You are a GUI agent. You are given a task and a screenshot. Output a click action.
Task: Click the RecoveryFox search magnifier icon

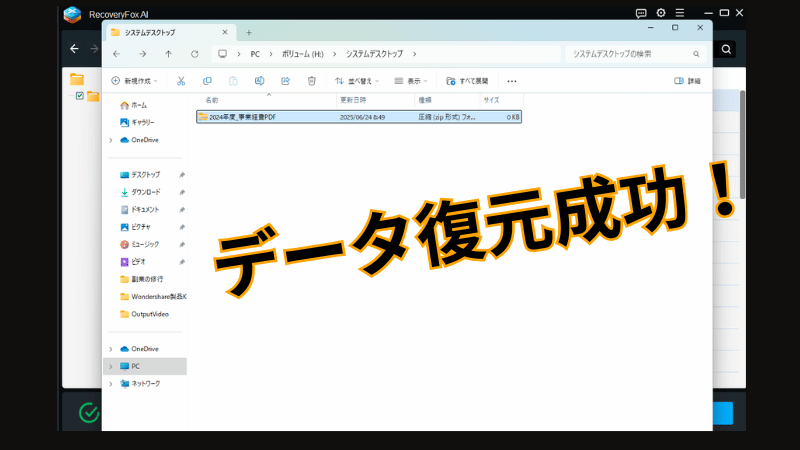pyautogui.click(x=727, y=48)
